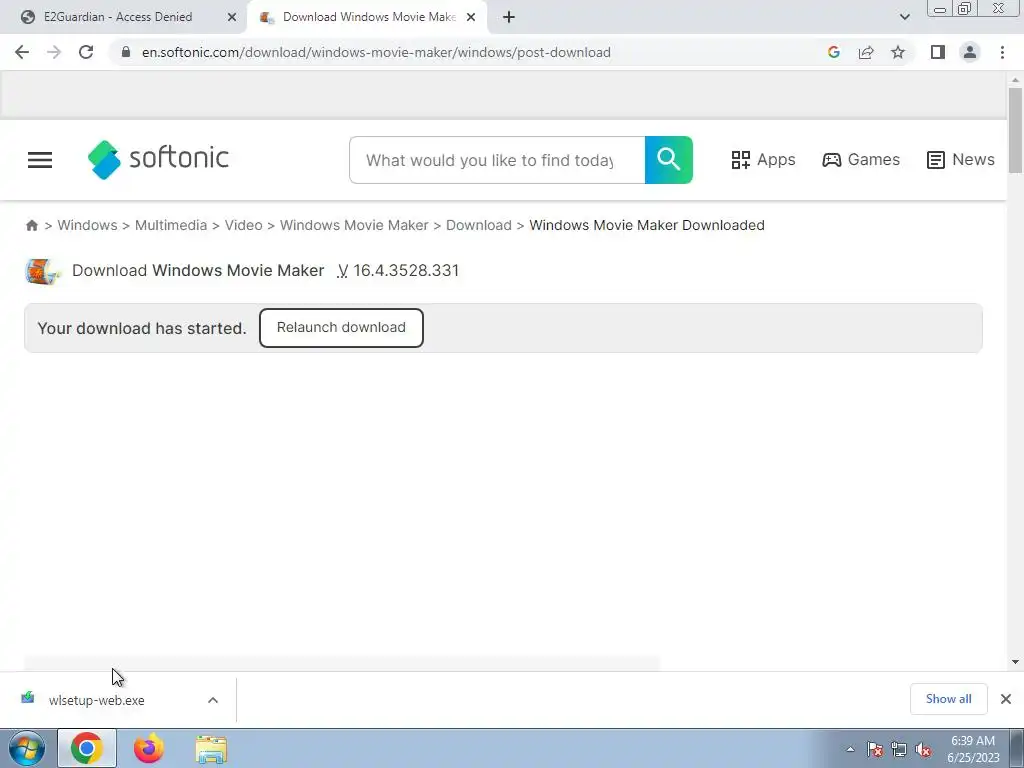Image resolution: width=1024 pixels, height=768 pixels.
Task: Launch Firefox from taskbar
Action: (x=149, y=748)
